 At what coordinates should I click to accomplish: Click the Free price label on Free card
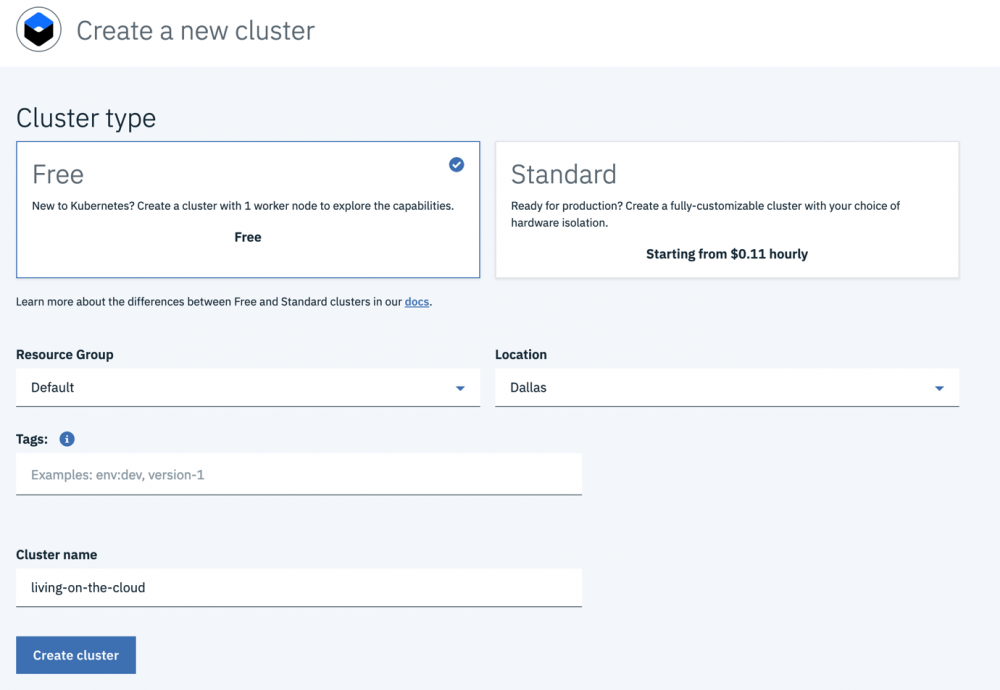[248, 237]
